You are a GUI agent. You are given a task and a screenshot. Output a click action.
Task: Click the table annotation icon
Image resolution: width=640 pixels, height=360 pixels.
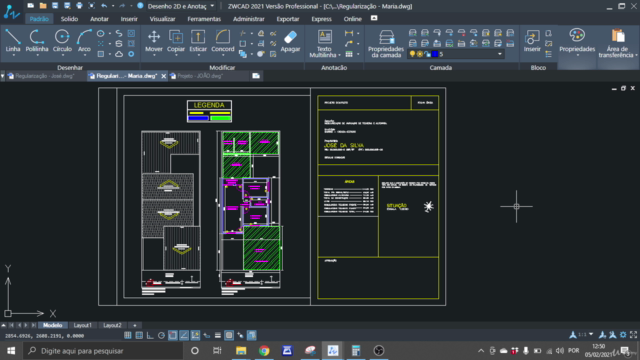tap(349, 54)
